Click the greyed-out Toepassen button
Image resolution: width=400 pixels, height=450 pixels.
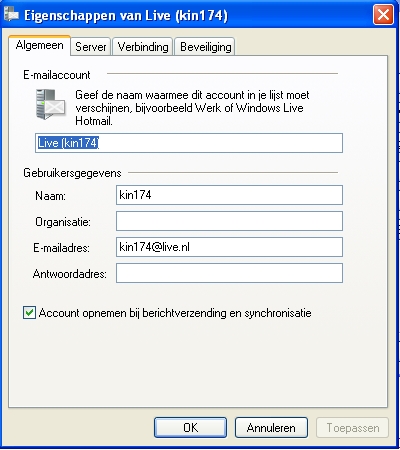[x=353, y=428]
